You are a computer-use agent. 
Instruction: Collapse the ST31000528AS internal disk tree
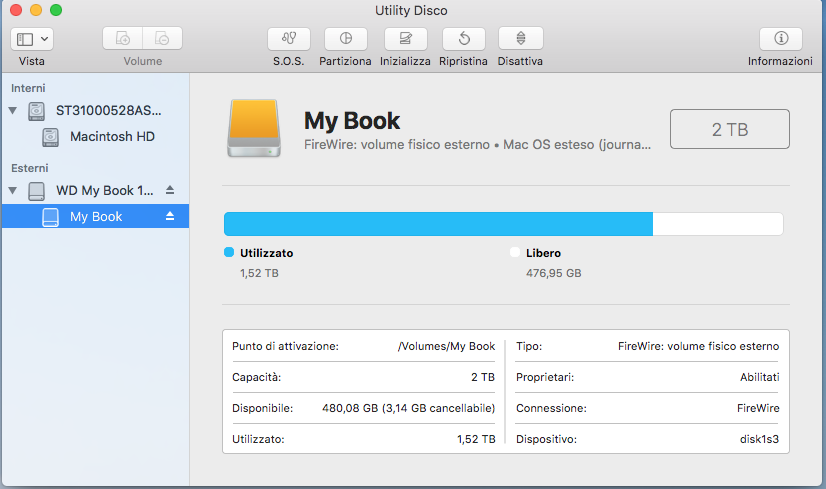(13, 111)
